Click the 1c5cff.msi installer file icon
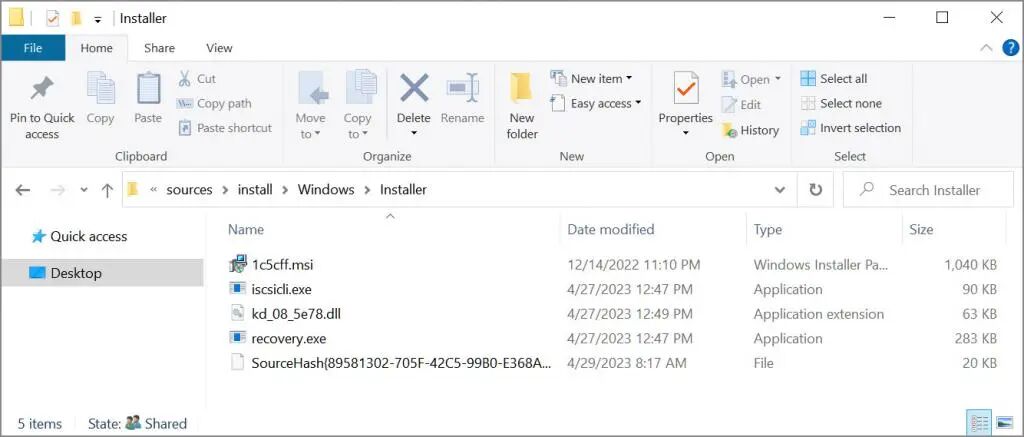Viewport: 1024px width, 437px height. (x=238, y=265)
